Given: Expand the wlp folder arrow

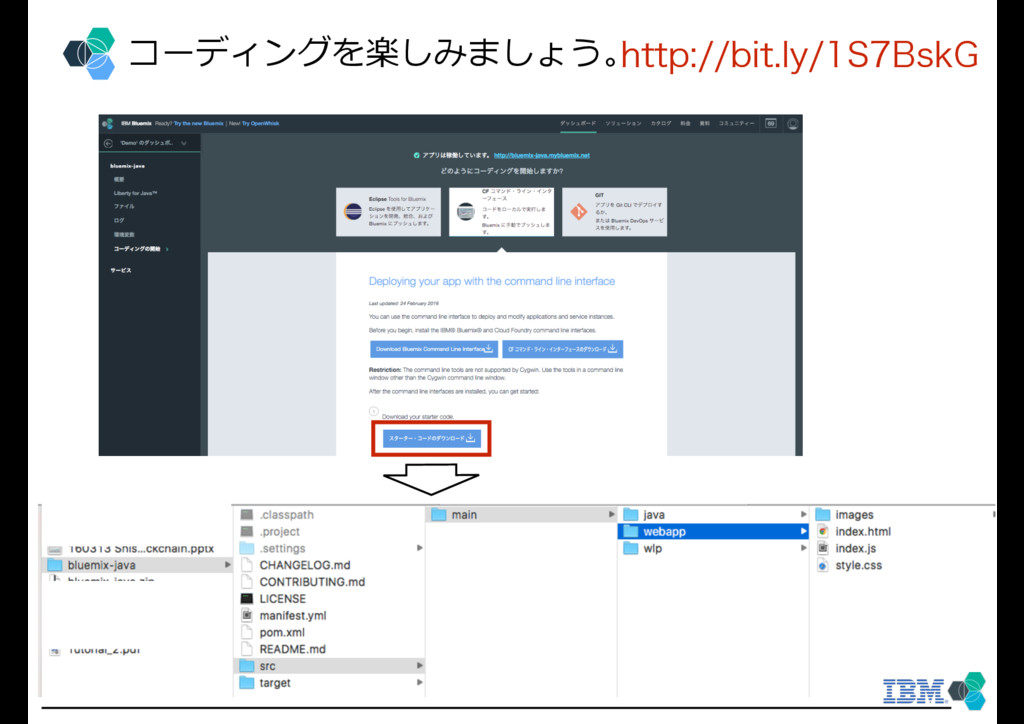Looking at the screenshot, I should (x=804, y=548).
